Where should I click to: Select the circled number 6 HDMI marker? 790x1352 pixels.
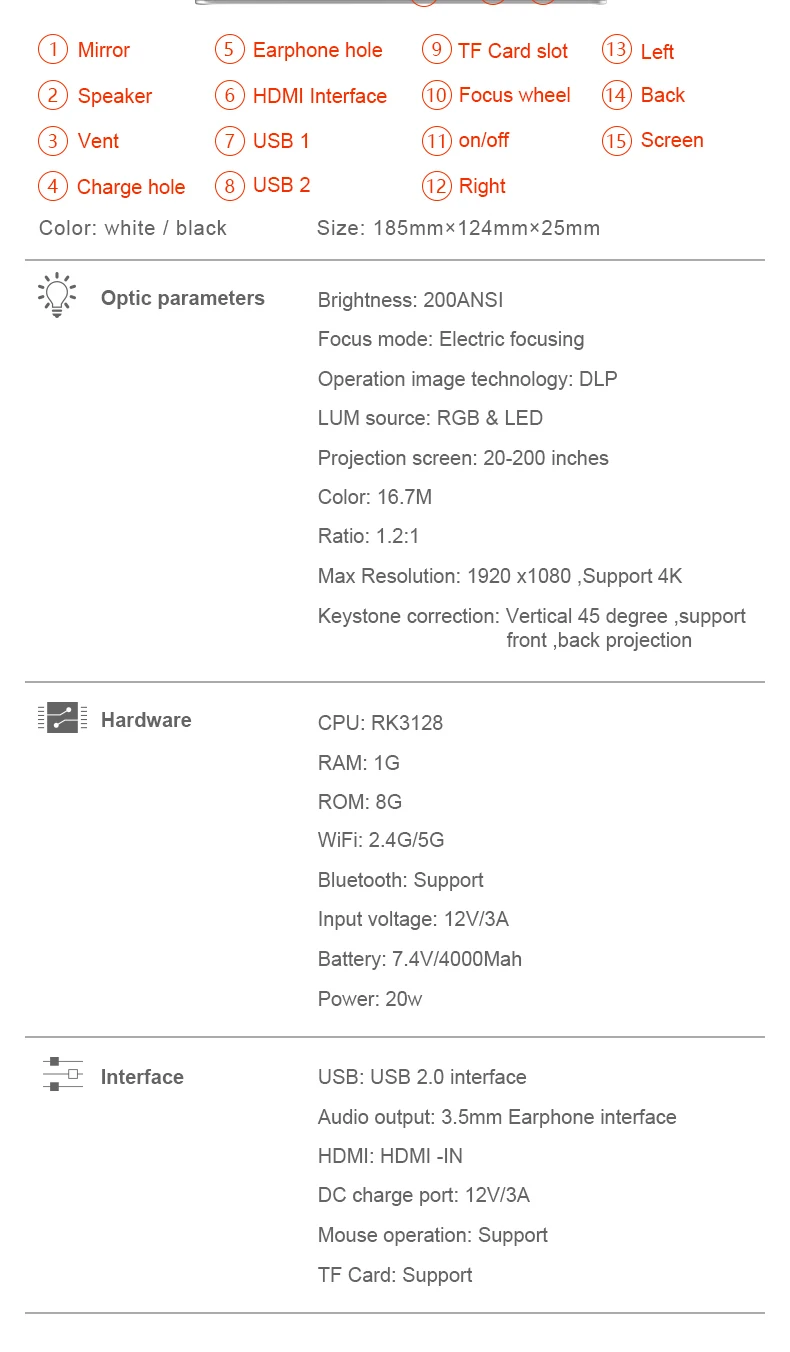pos(229,95)
